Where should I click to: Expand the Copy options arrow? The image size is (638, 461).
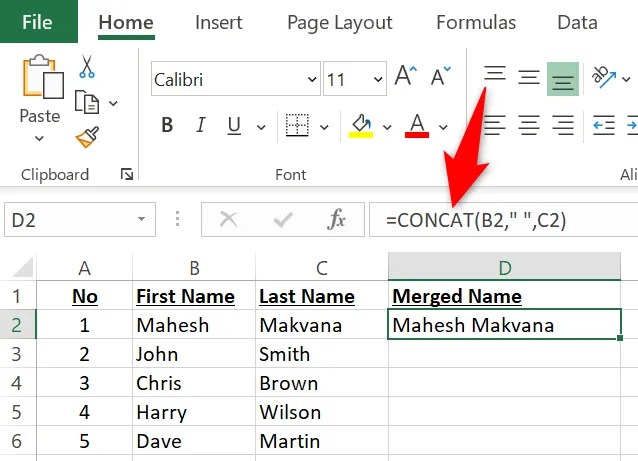pyautogui.click(x=114, y=103)
